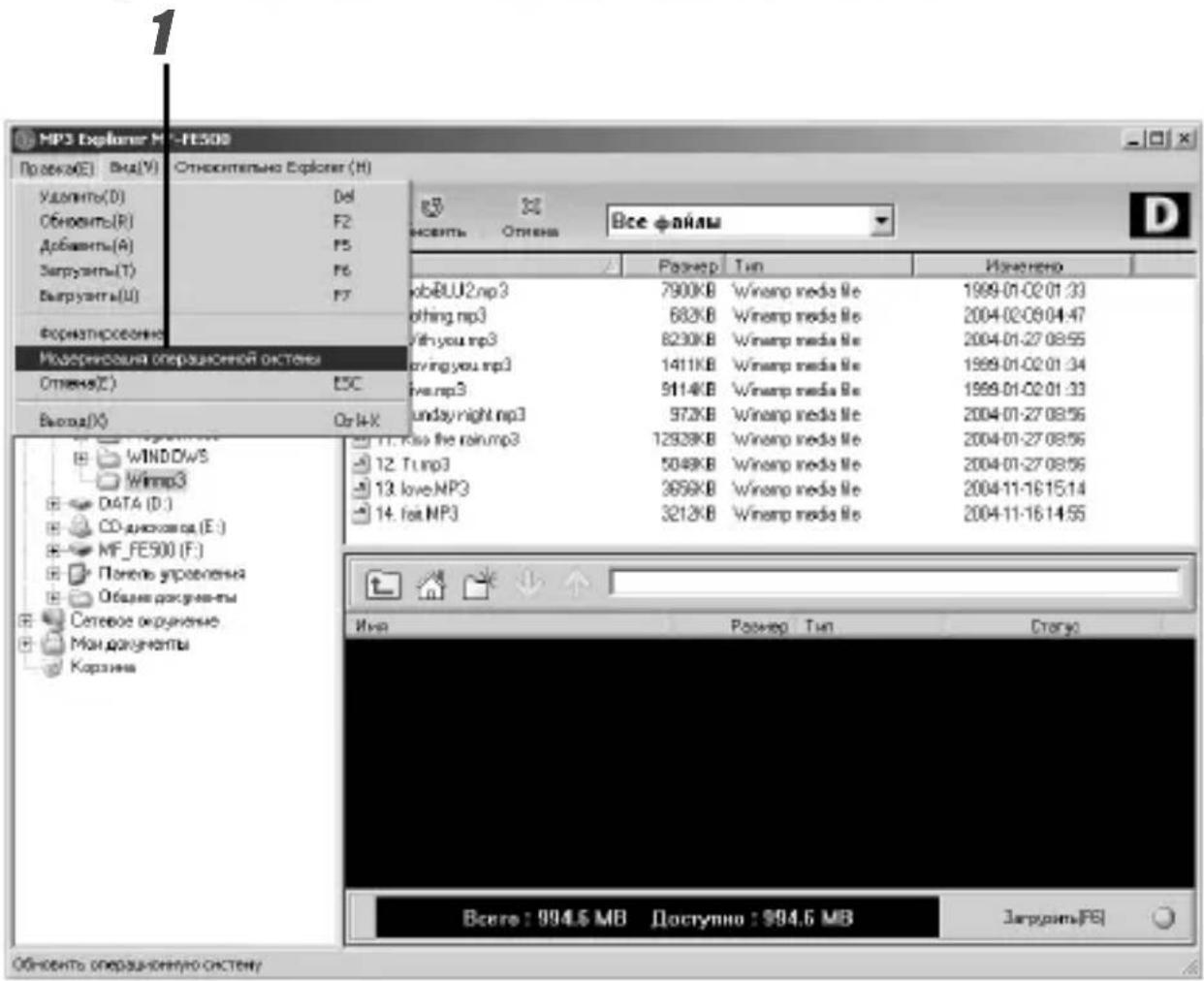This screenshot has height=981, width=1204.
Task: Click the home icon in device pane
Action: [430, 585]
